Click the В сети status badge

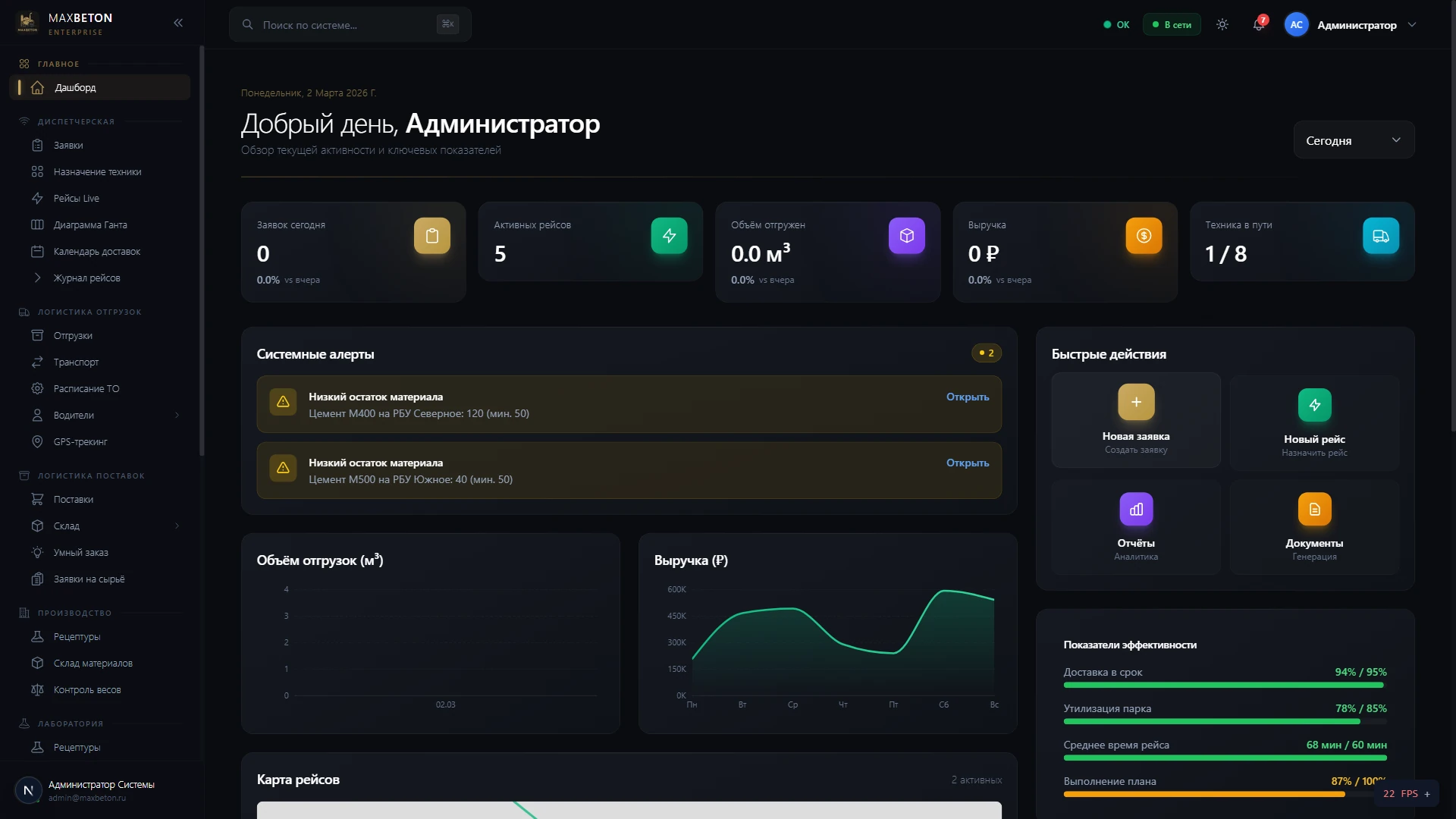[1172, 24]
